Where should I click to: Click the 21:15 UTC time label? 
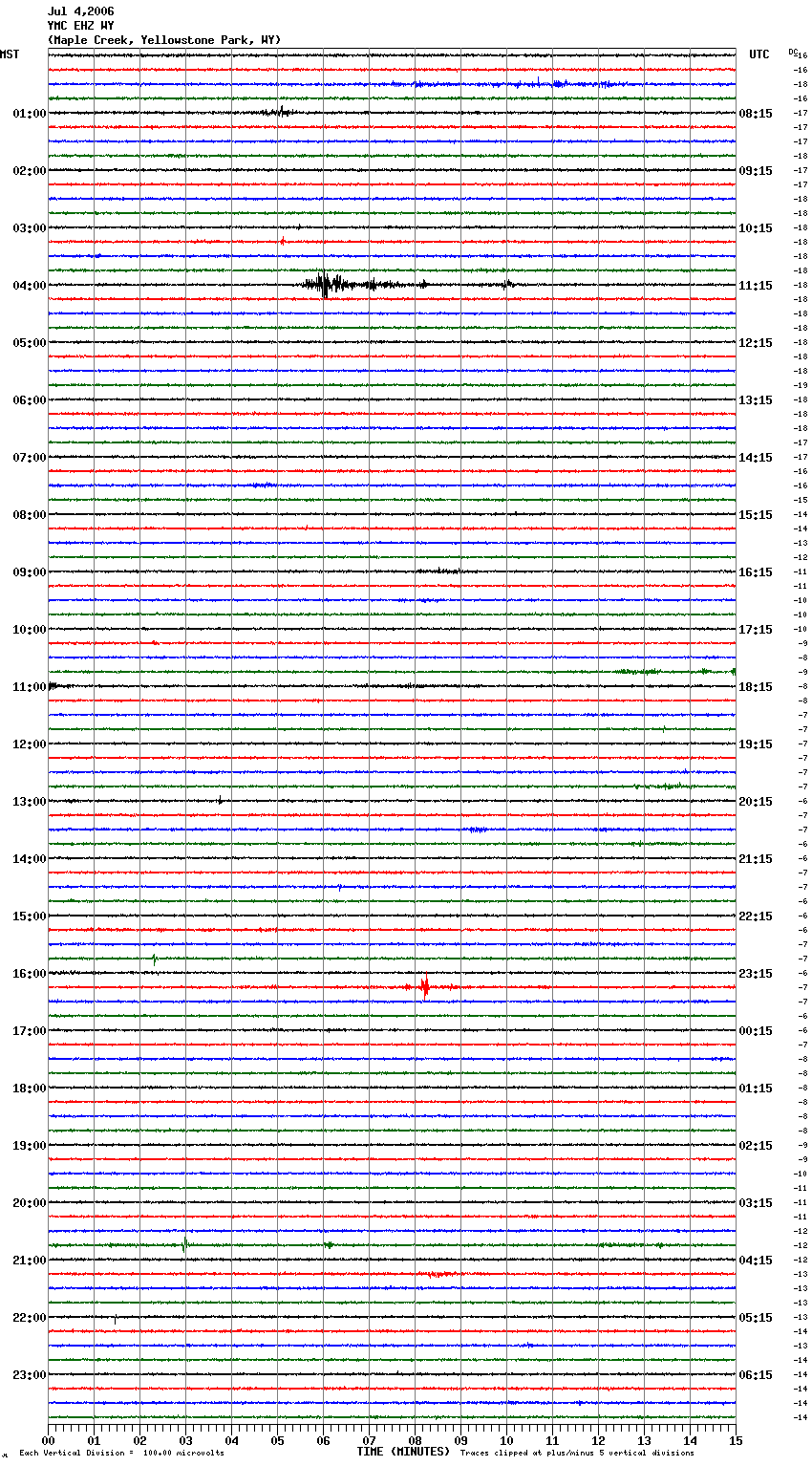[x=756, y=859]
